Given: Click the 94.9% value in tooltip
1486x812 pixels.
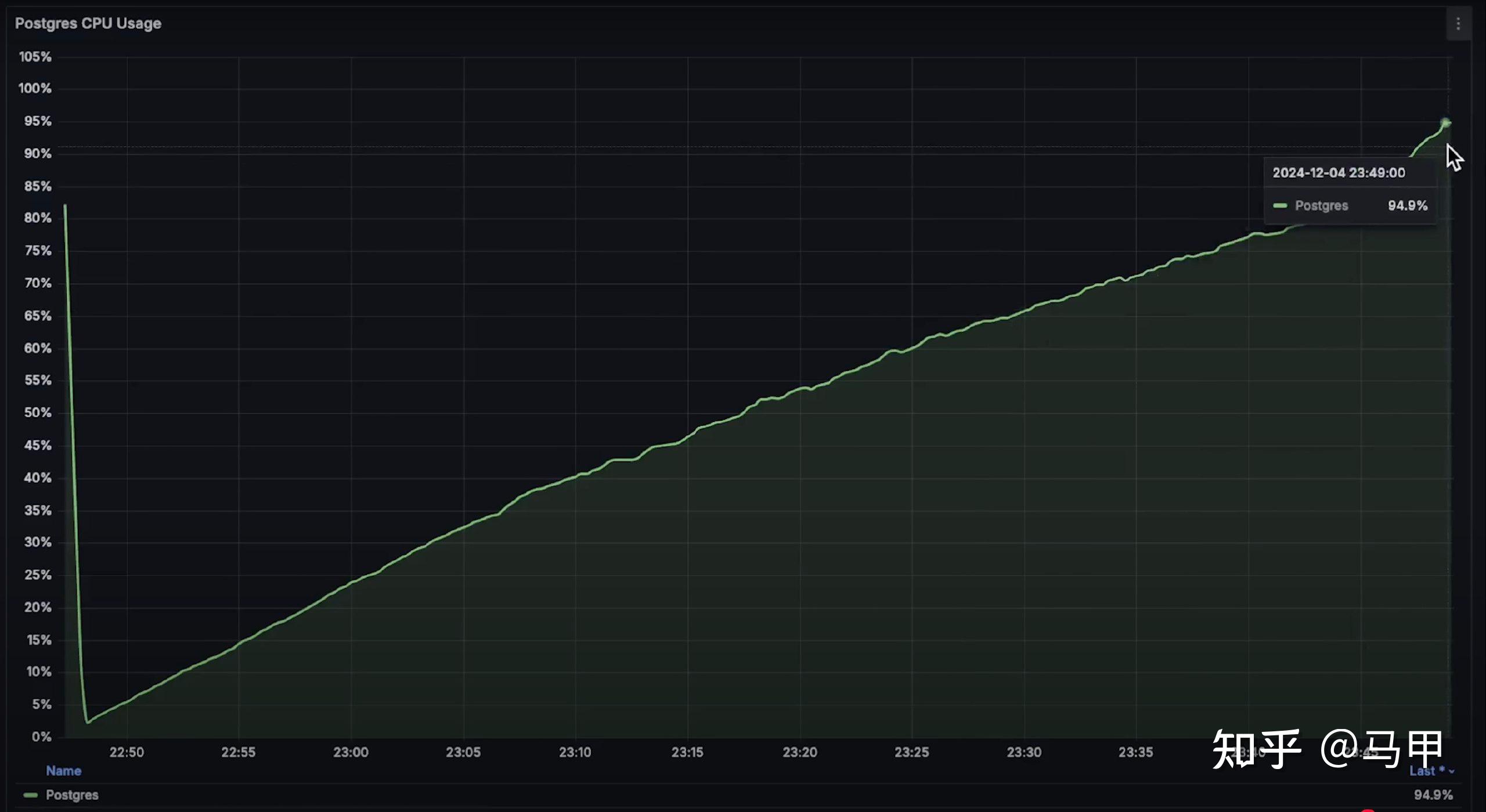Looking at the screenshot, I should (1407, 205).
